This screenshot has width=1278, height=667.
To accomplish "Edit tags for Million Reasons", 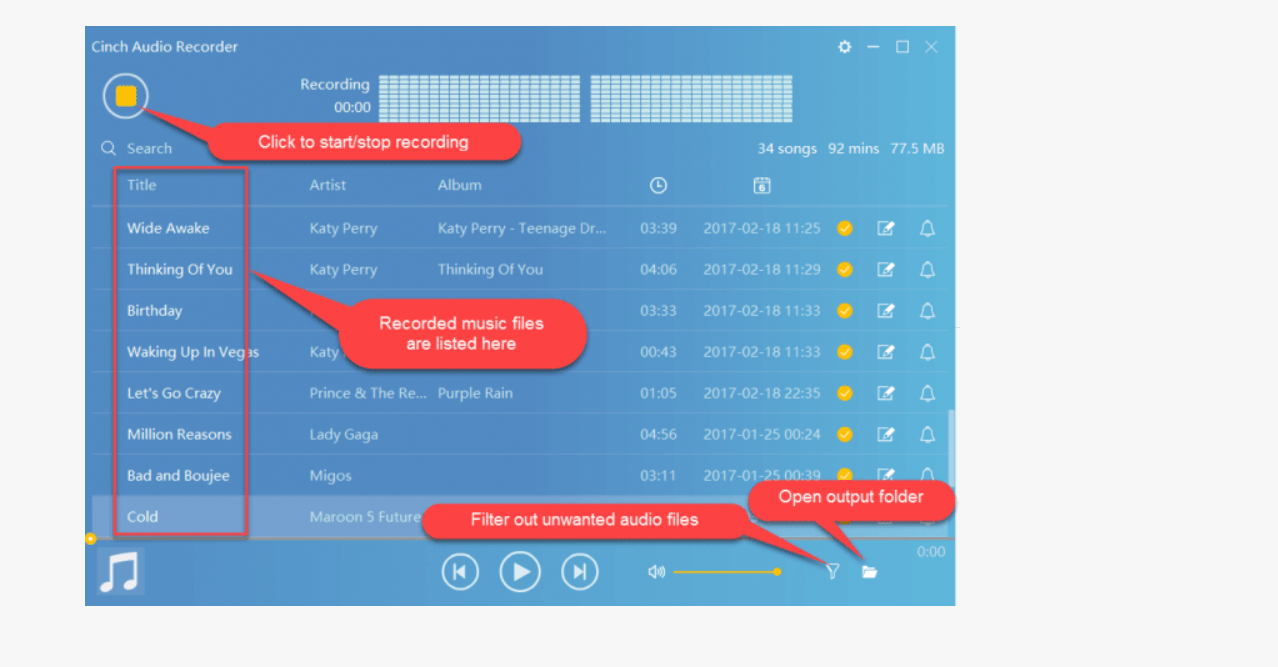I will [x=886, y=434].
